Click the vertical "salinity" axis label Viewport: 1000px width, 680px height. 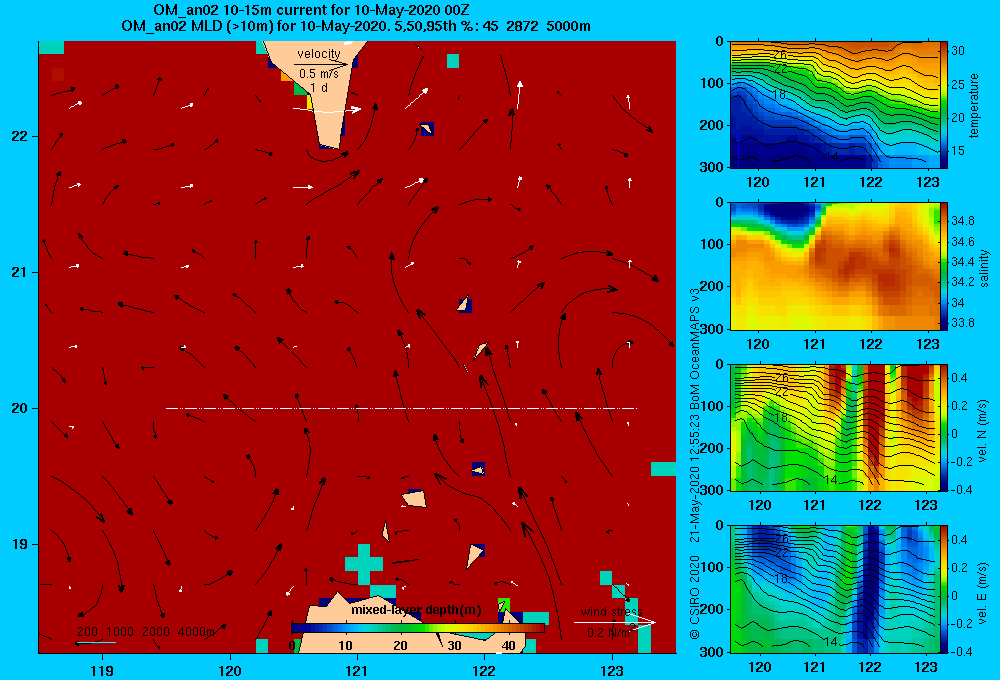tap(984, 268)
